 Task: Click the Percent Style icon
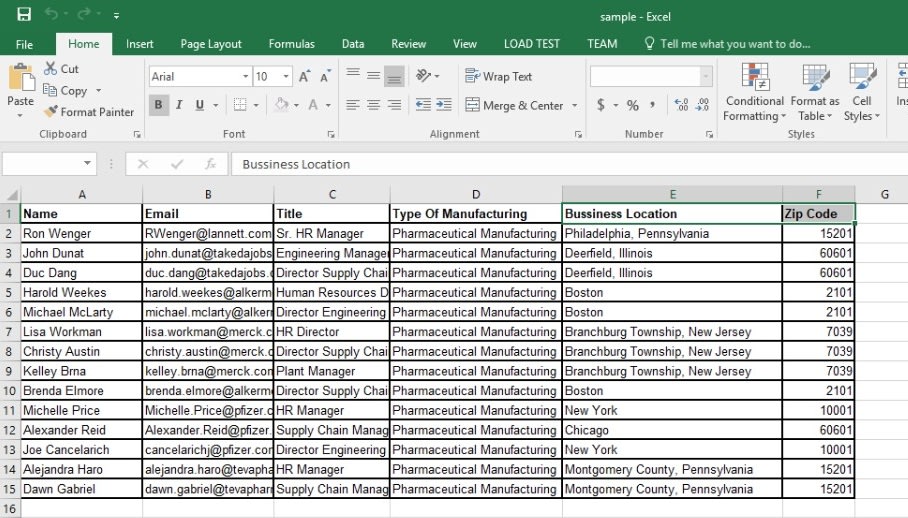pyautogui.click(x=632, y=105)
